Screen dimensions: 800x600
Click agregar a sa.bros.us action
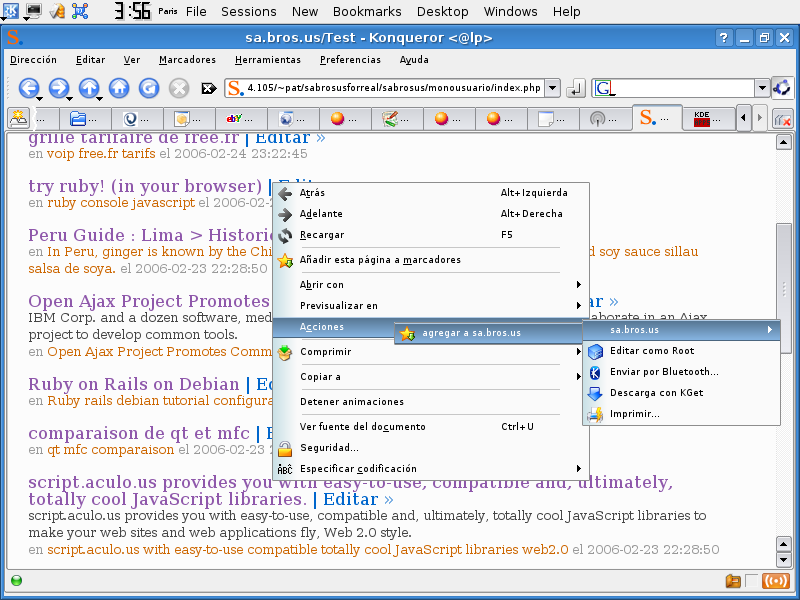(x=489, y=333)
